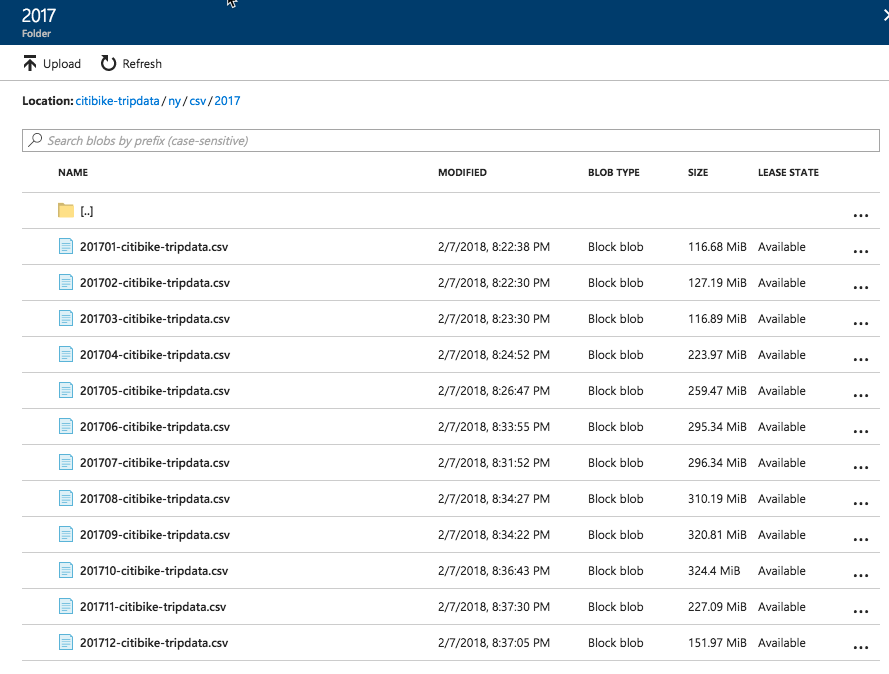Image resolution: width=889 pixels, height=674 pixels.
Task: Click file icon for 201702-citibike-tripdata.csv
Action: (66, 282)
